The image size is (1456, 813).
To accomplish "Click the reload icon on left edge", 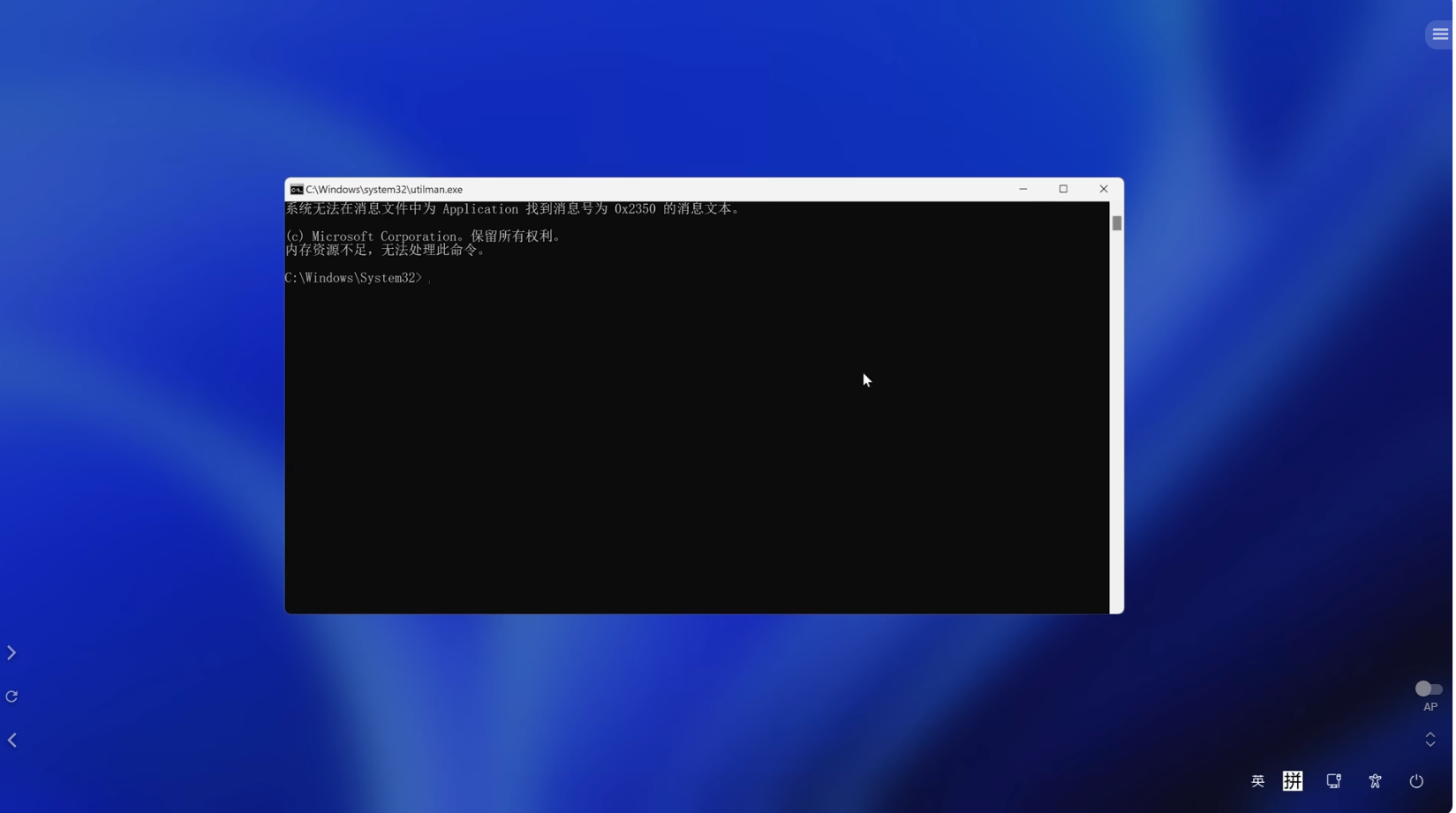I will (x=12, y=697).
